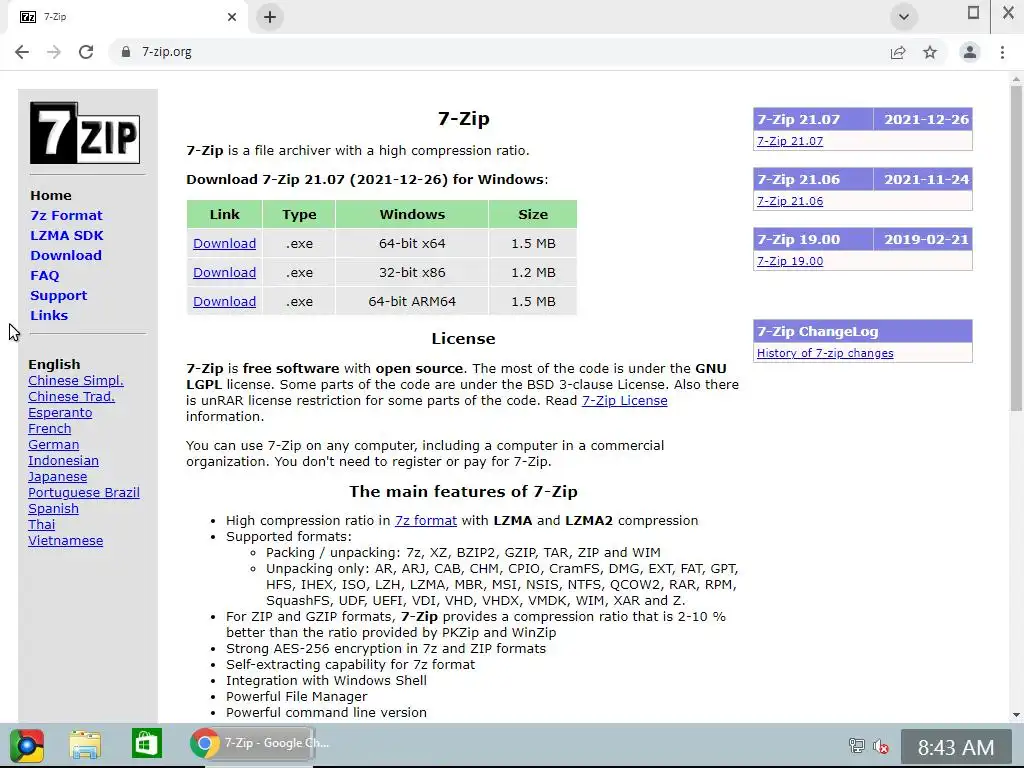Click the browser back arrow
This screenshot has height=768, width=1024.
[22, 52]
